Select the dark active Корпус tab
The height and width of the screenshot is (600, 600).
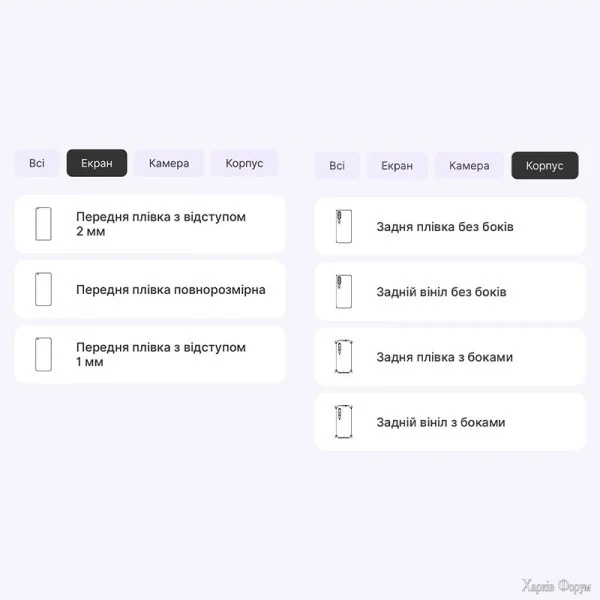click(x=545, y=166)
